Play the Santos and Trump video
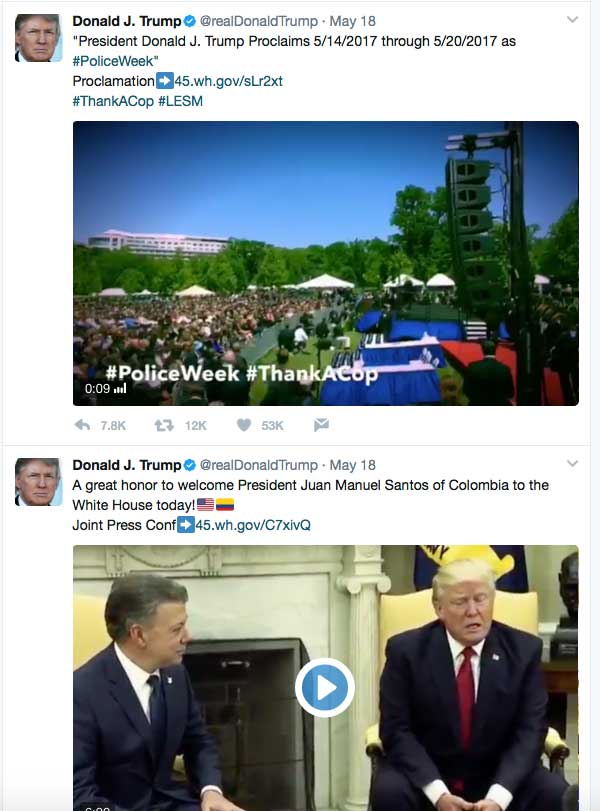Viewport: 600px width, 811px height. 325,687
